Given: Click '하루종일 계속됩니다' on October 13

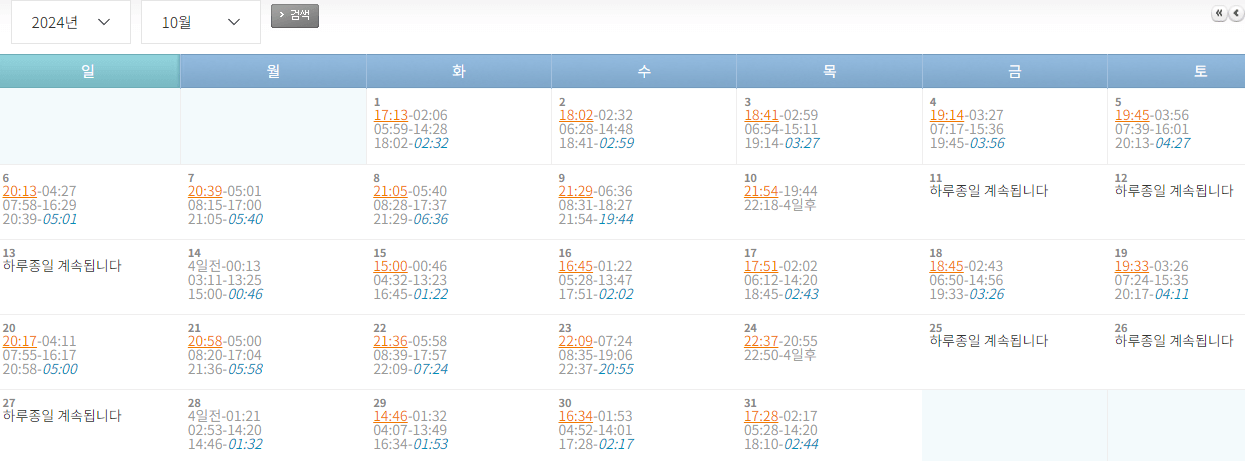Looking at the screenshot, I should (62, 266).
